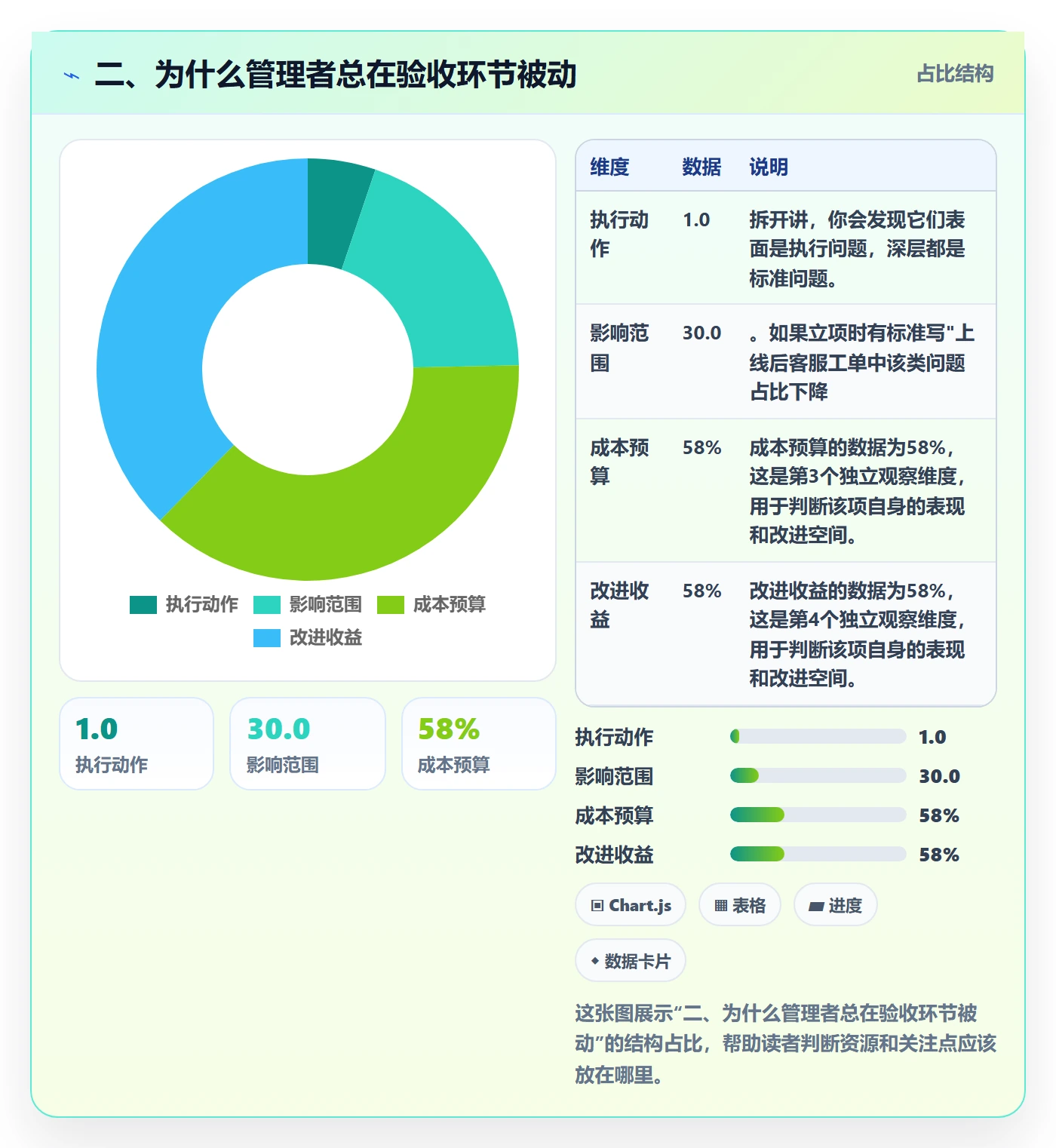The width and height of the screenshot is (1056, 1148).
Task: Click the 改进收益 progress bar
Action: [x=818, y=854]
